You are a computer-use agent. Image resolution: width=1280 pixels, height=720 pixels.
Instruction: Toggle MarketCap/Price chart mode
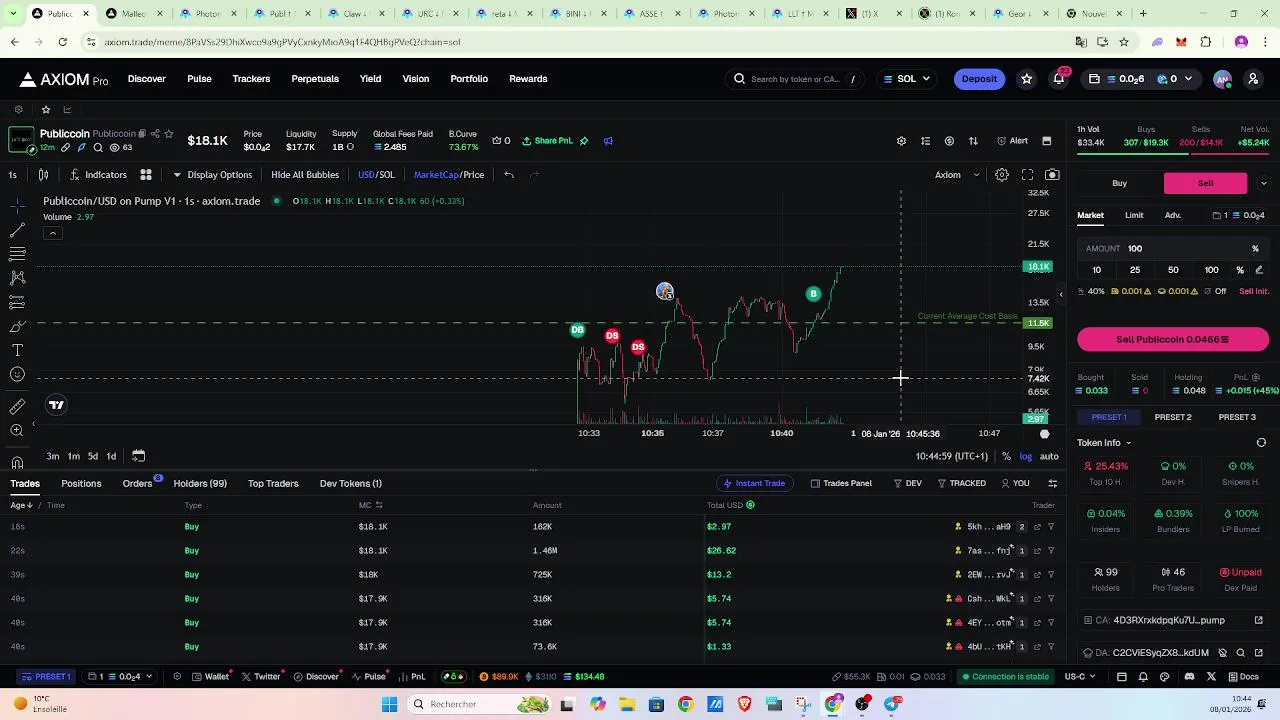tap(449, 175)
